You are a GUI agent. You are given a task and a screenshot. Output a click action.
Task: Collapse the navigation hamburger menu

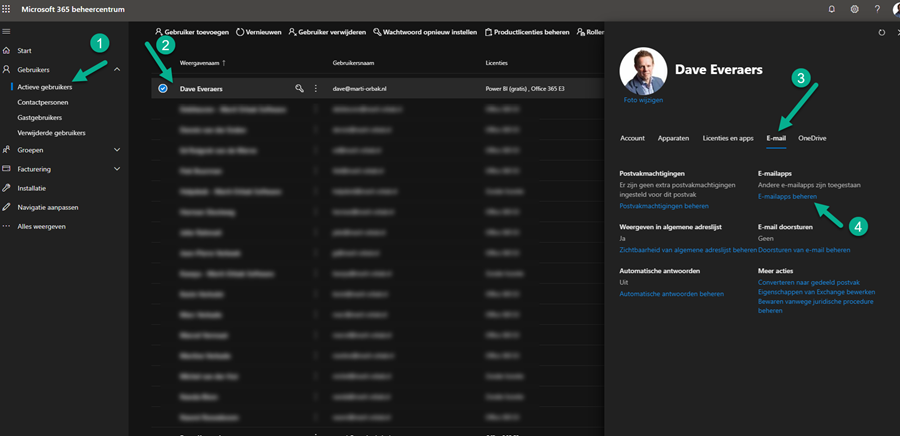tap(6, 32)
